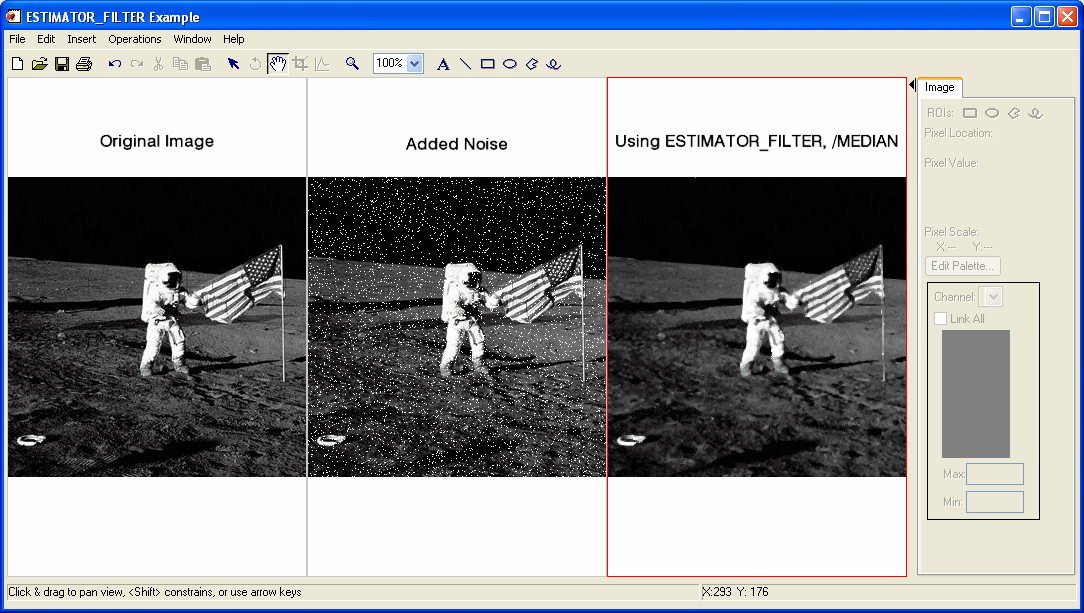Image resolution: width=1084 pixels, height=613 pixels.
Task: Select the toolbar Oval annotation tool
Action: [510, 64]
